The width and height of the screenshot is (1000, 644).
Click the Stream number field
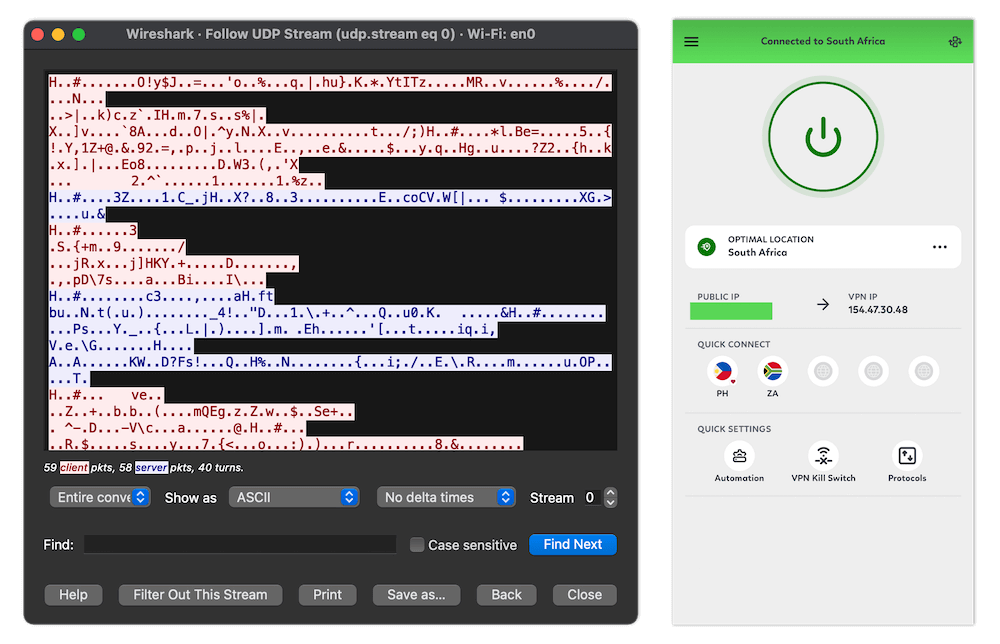[x=591, y=497]
